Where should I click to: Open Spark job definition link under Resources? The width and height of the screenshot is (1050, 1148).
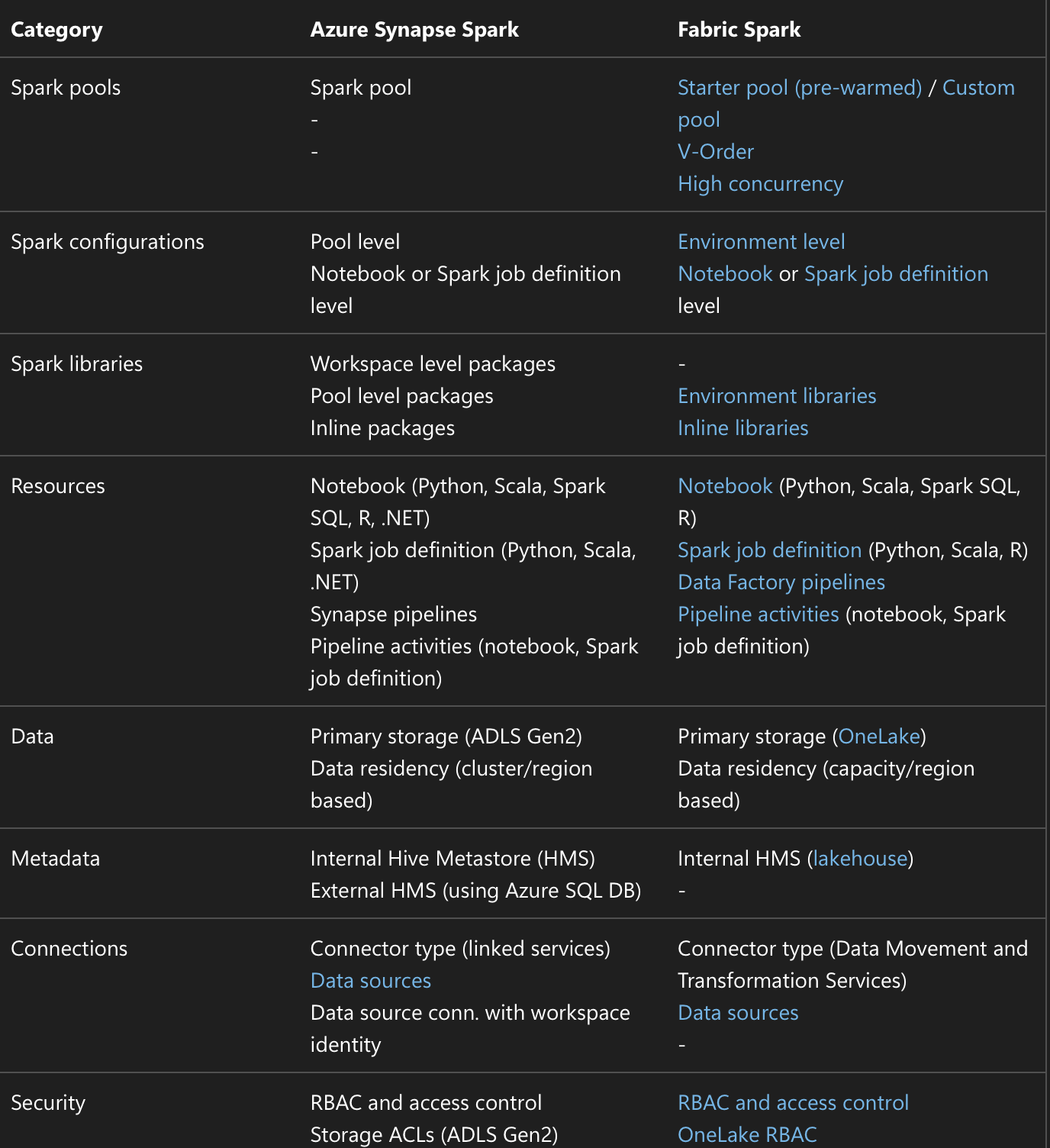769,550
